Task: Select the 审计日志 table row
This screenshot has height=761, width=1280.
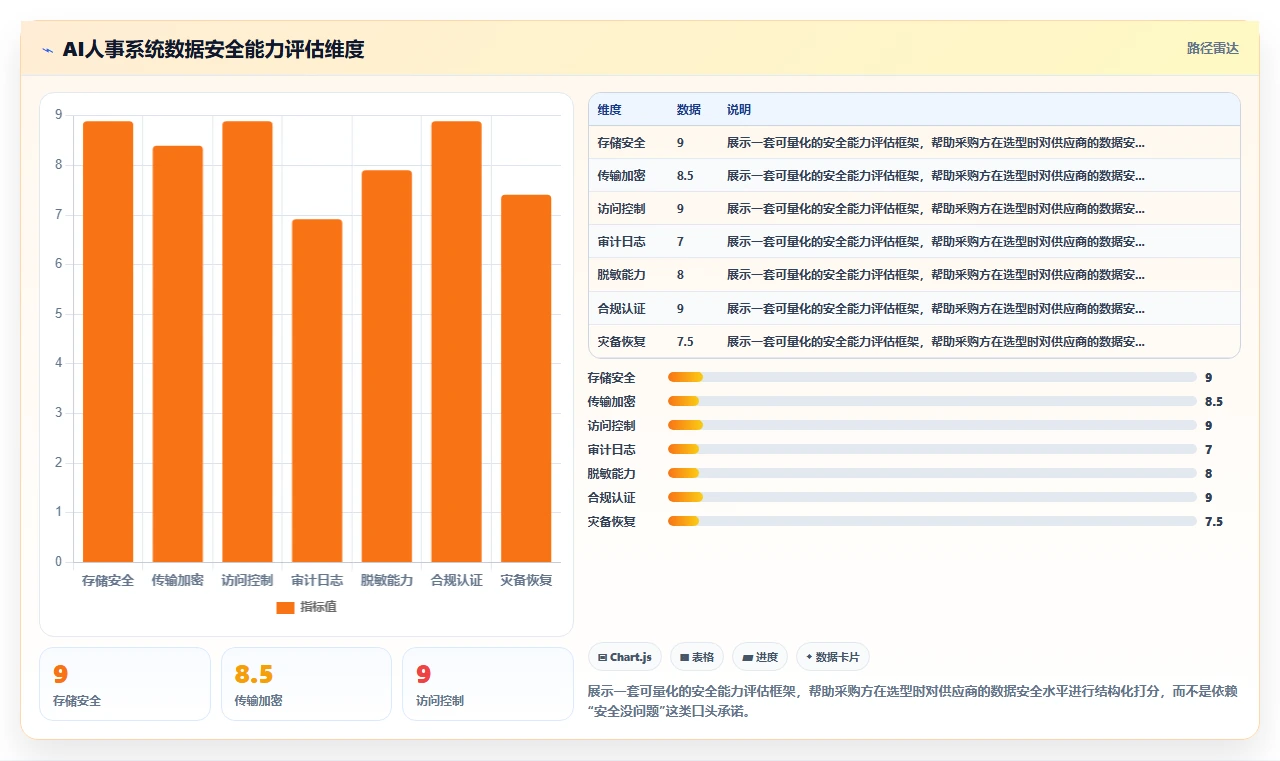Action: tap(914, 242)
